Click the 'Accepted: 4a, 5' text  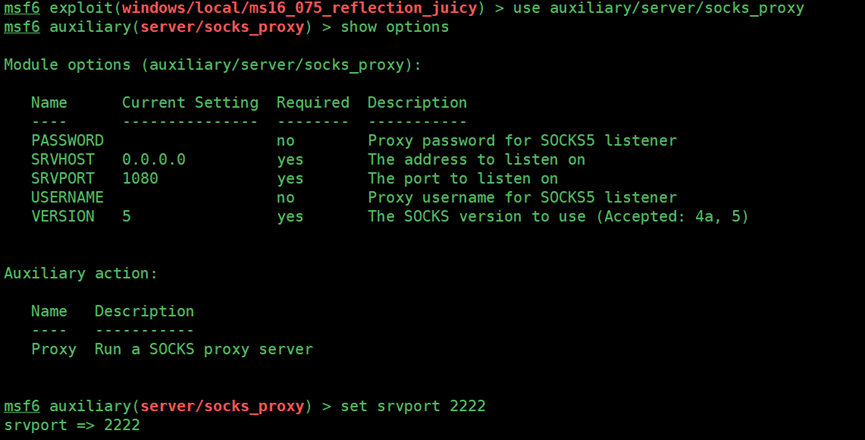672,216
